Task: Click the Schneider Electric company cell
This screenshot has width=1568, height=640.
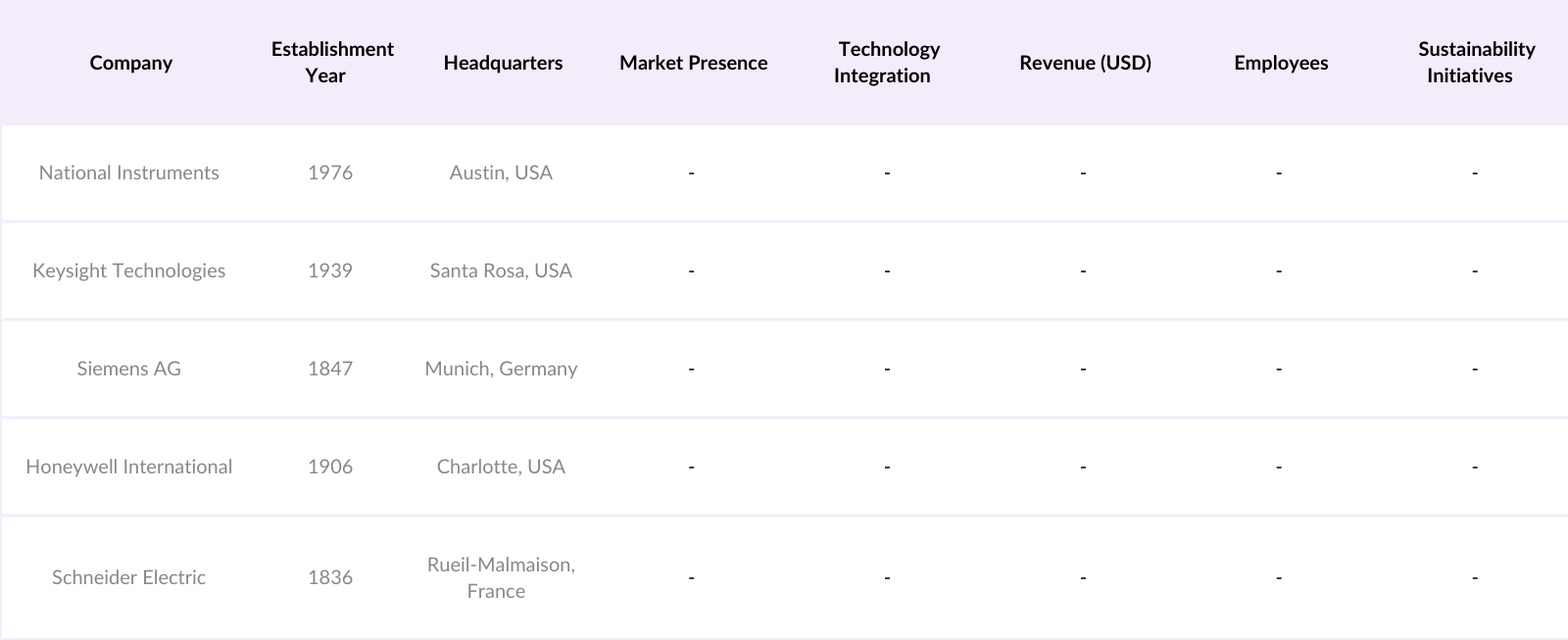Action: pos(129,577)
